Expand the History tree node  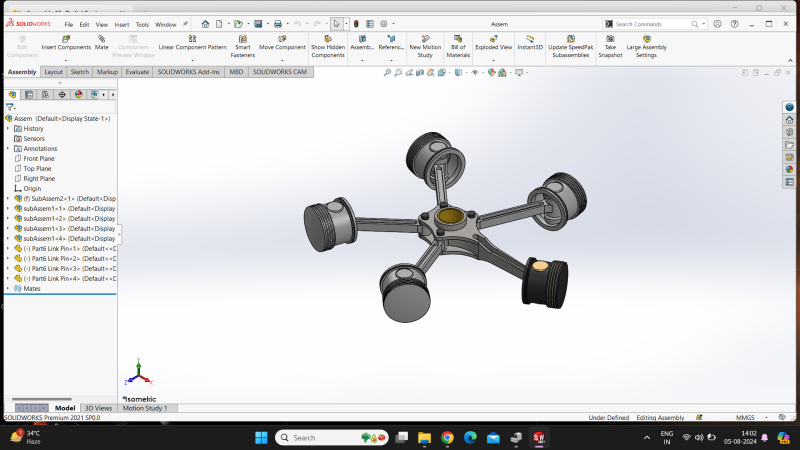click(8, 129)
